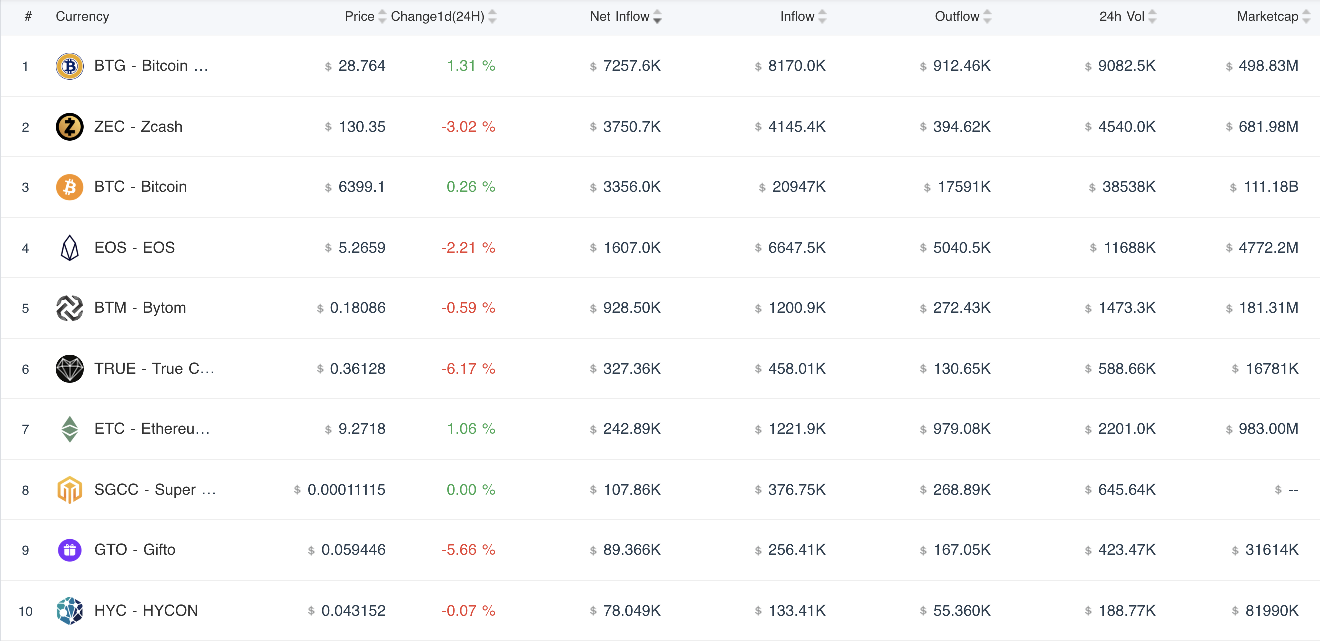Click the Currency column header
The height and width of the screenshot is (641, 1320).
point(82,16)
